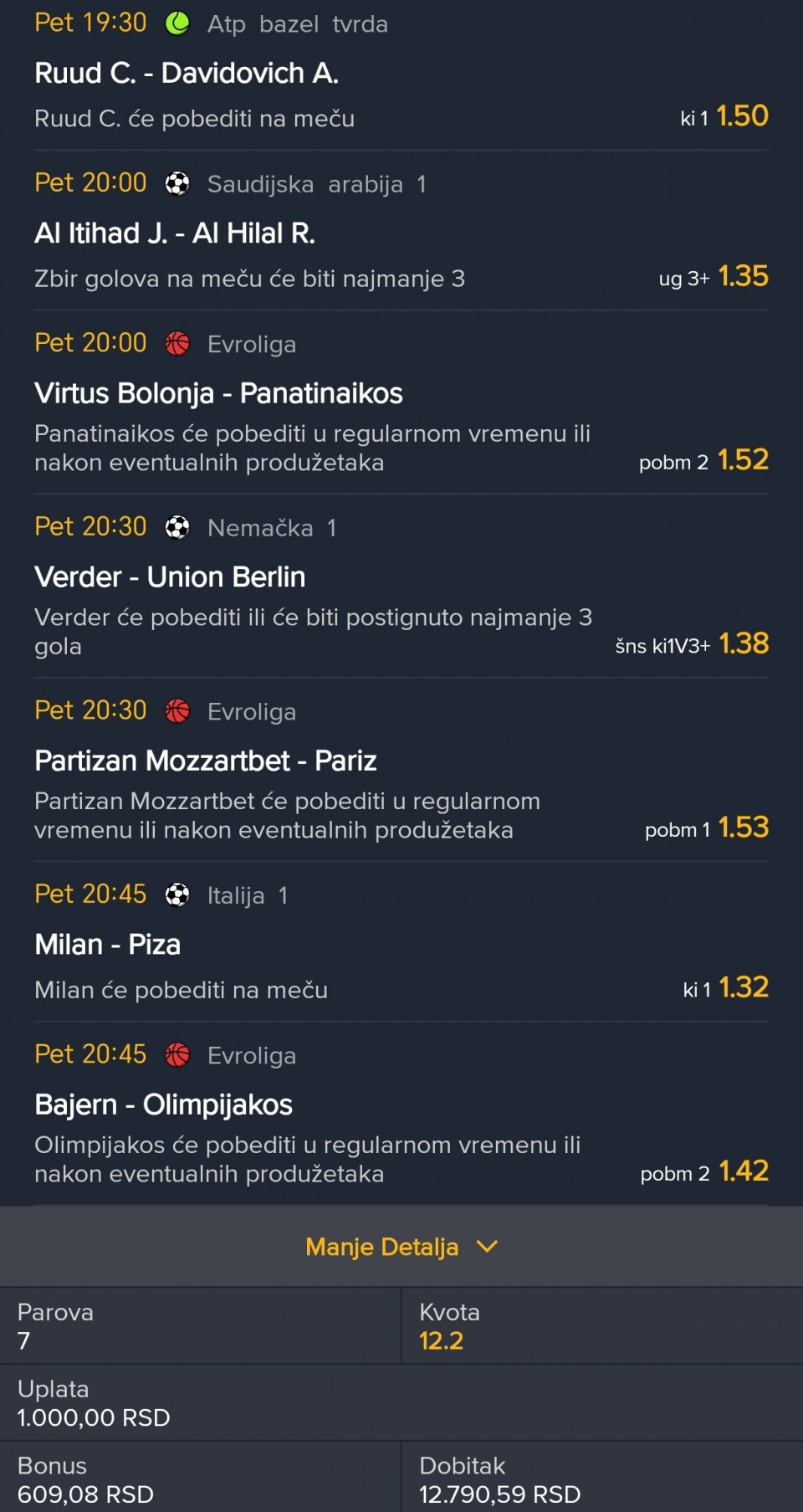
Task: Click the total Kvota value 12.2
Action: click(441, 1340)
